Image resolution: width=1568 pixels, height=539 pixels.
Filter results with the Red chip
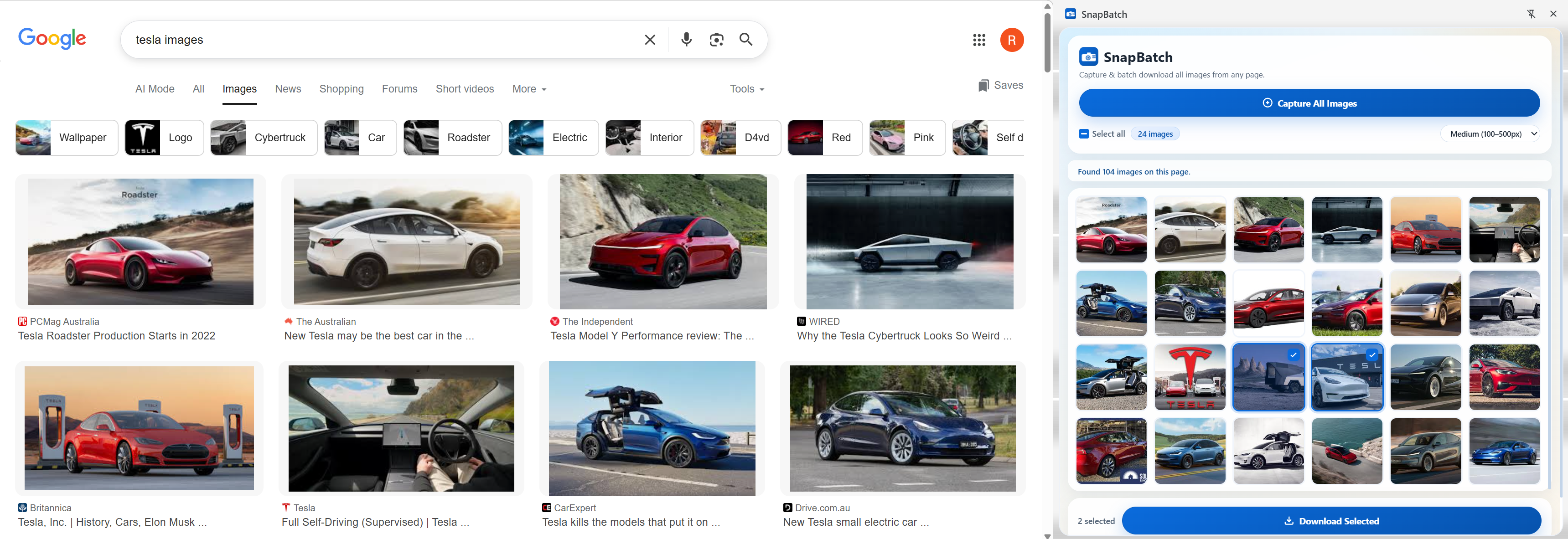pos(825,138)
